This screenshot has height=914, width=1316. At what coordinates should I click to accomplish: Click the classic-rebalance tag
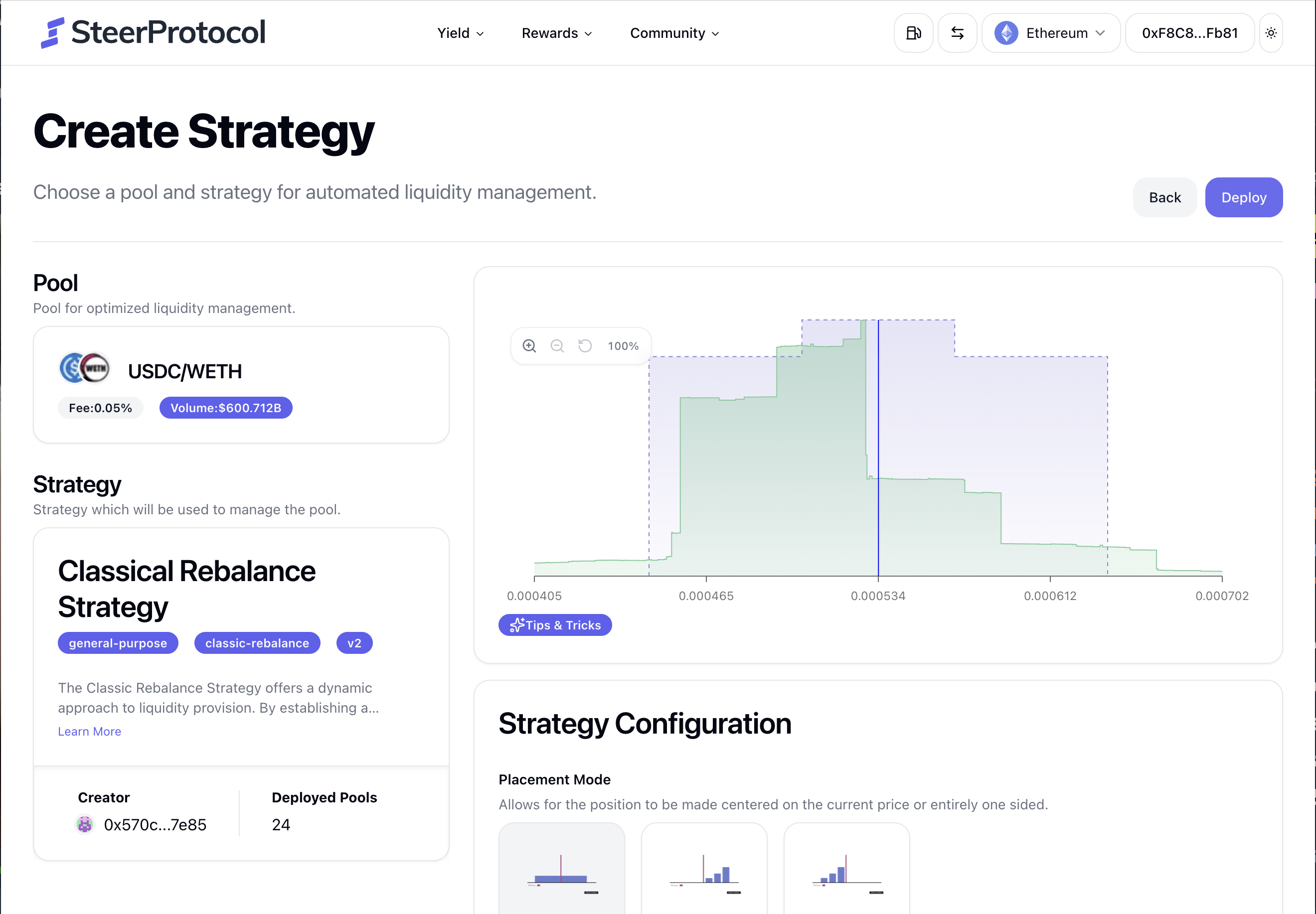pos(257,643)
